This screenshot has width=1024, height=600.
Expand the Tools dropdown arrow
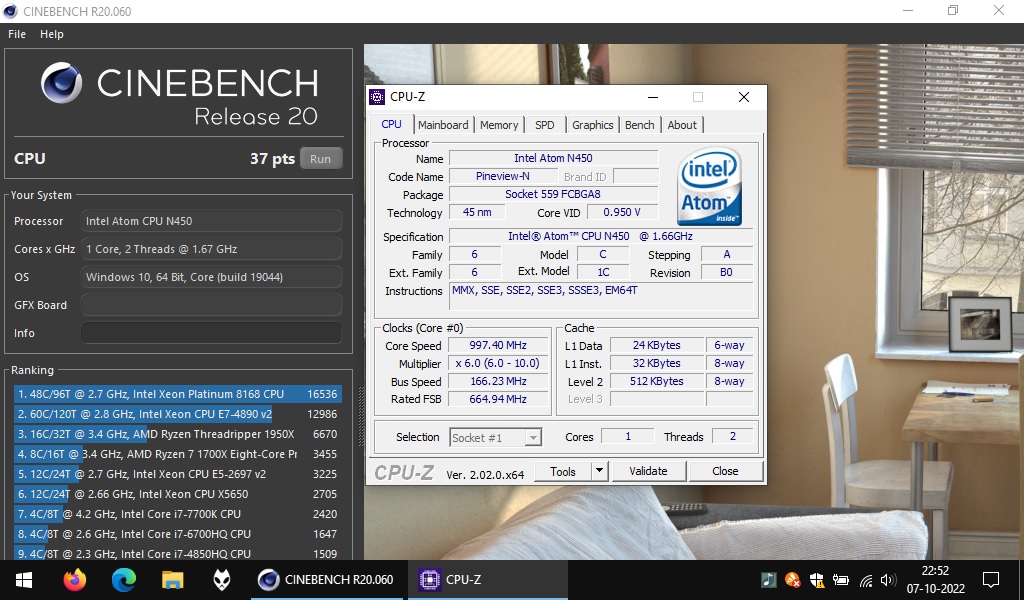[x=599, y=471]
